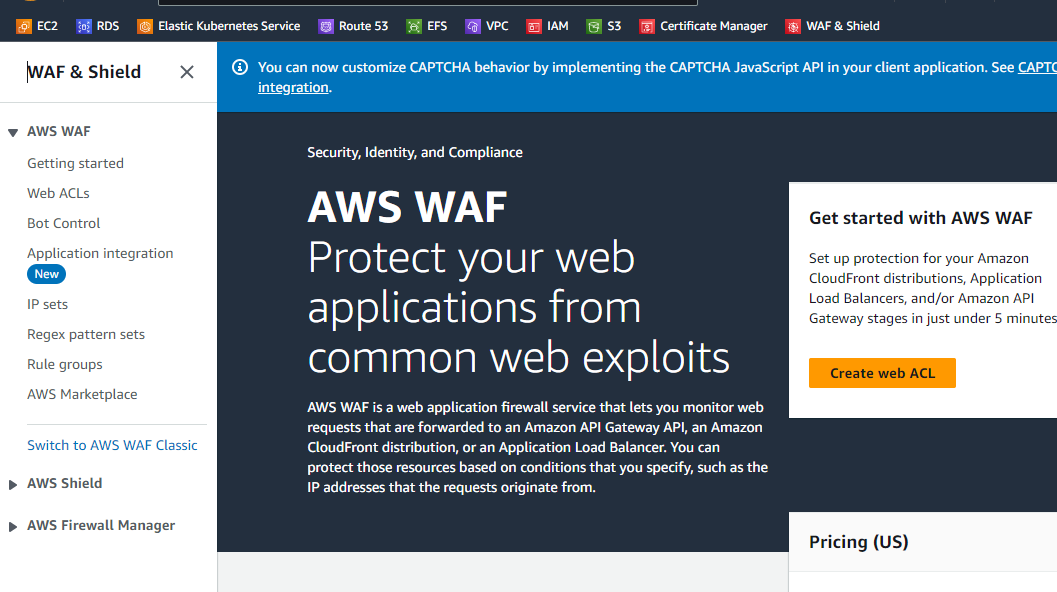The height and width of the screenshot is (592, 1057).
Task: Click the 'New' badge under Application integration
Action: [x=47, y=274]
